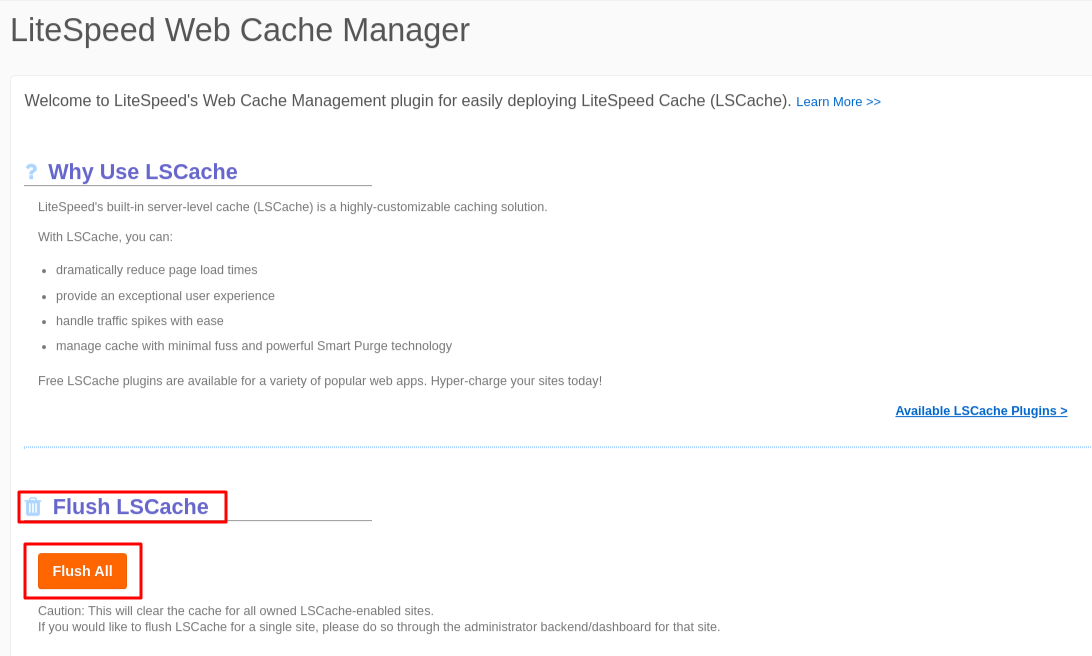The width and height of the screenshot is (1092, 656).
Task: Click the bullet 'provide an exceptional user experience'
Action: pos(165,295)
